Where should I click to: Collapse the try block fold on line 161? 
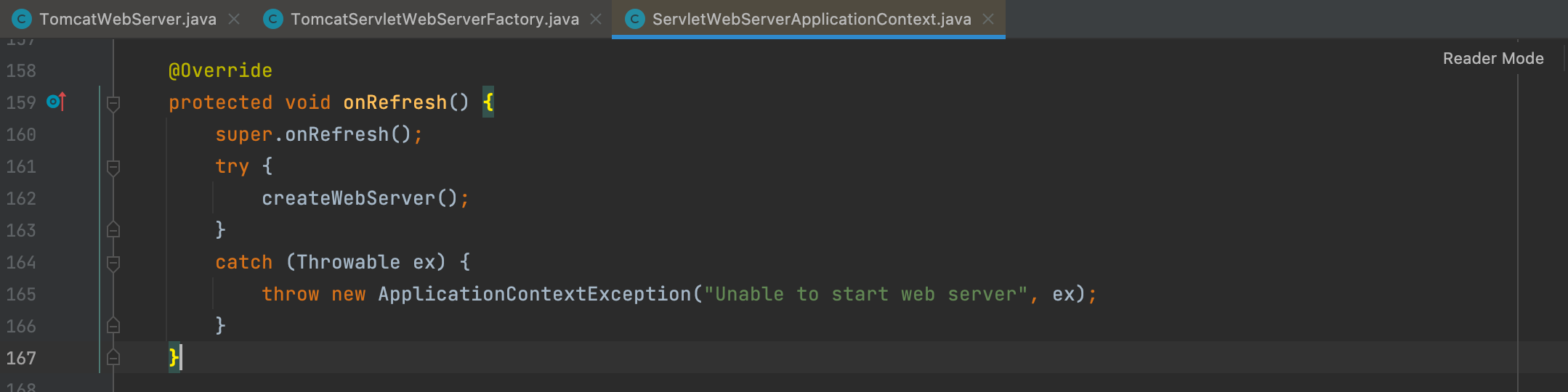click(113, 167)
